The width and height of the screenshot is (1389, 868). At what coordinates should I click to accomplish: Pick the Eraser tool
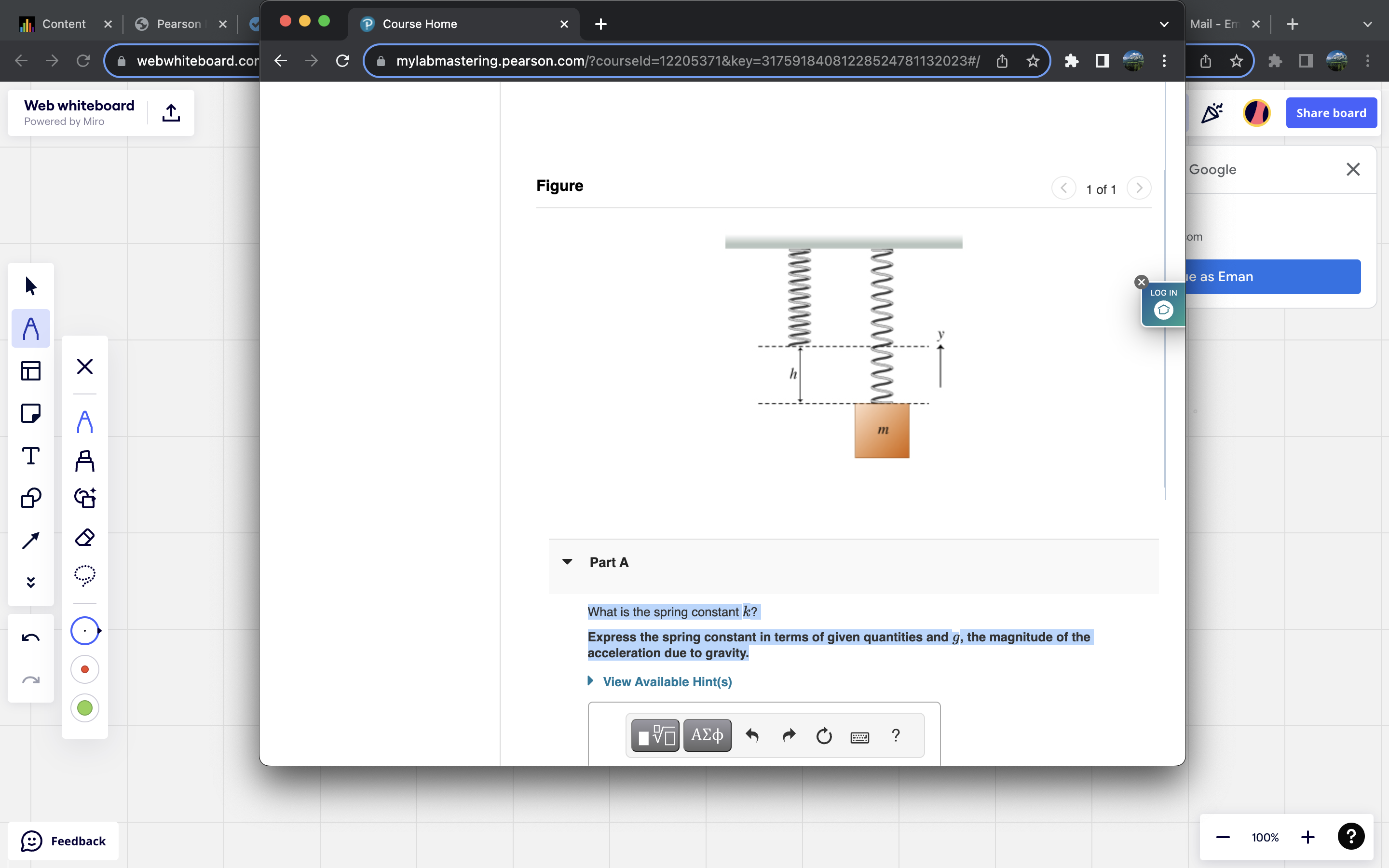click(84, 537)
